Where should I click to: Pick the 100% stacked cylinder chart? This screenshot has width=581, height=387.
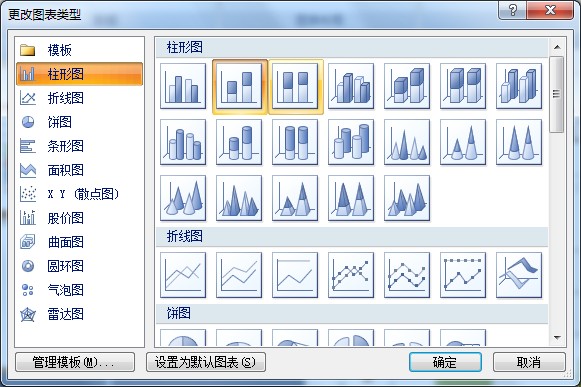[x=295, y=142]
